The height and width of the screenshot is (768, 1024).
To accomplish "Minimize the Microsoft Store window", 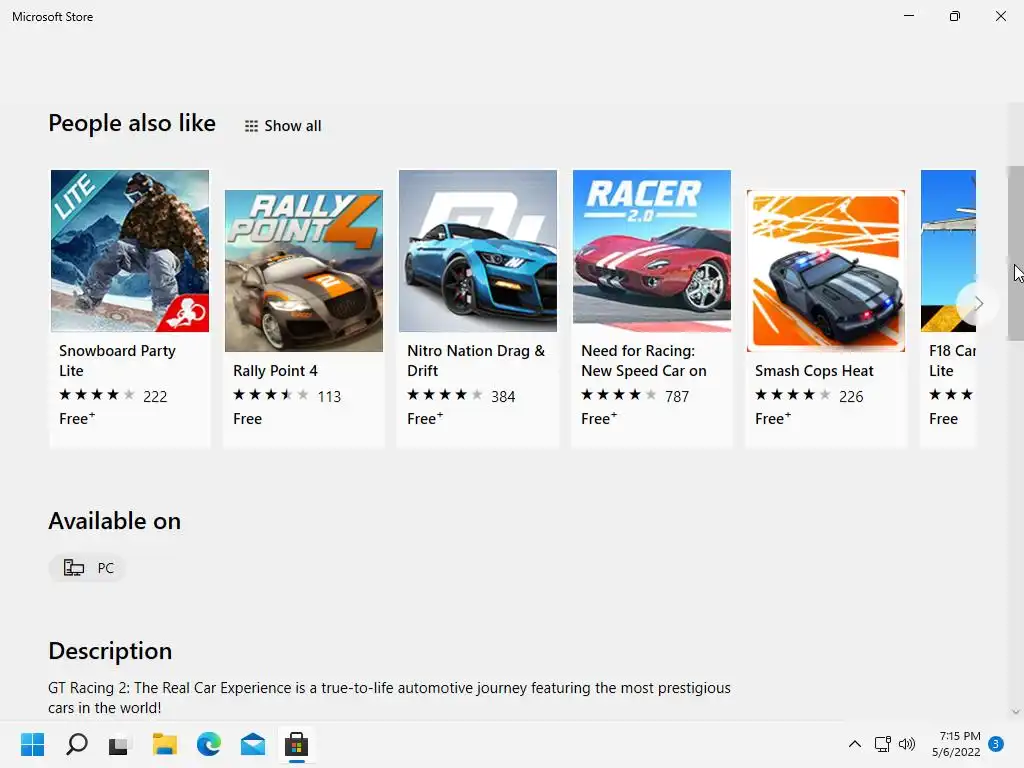I will tap(908, 16).
